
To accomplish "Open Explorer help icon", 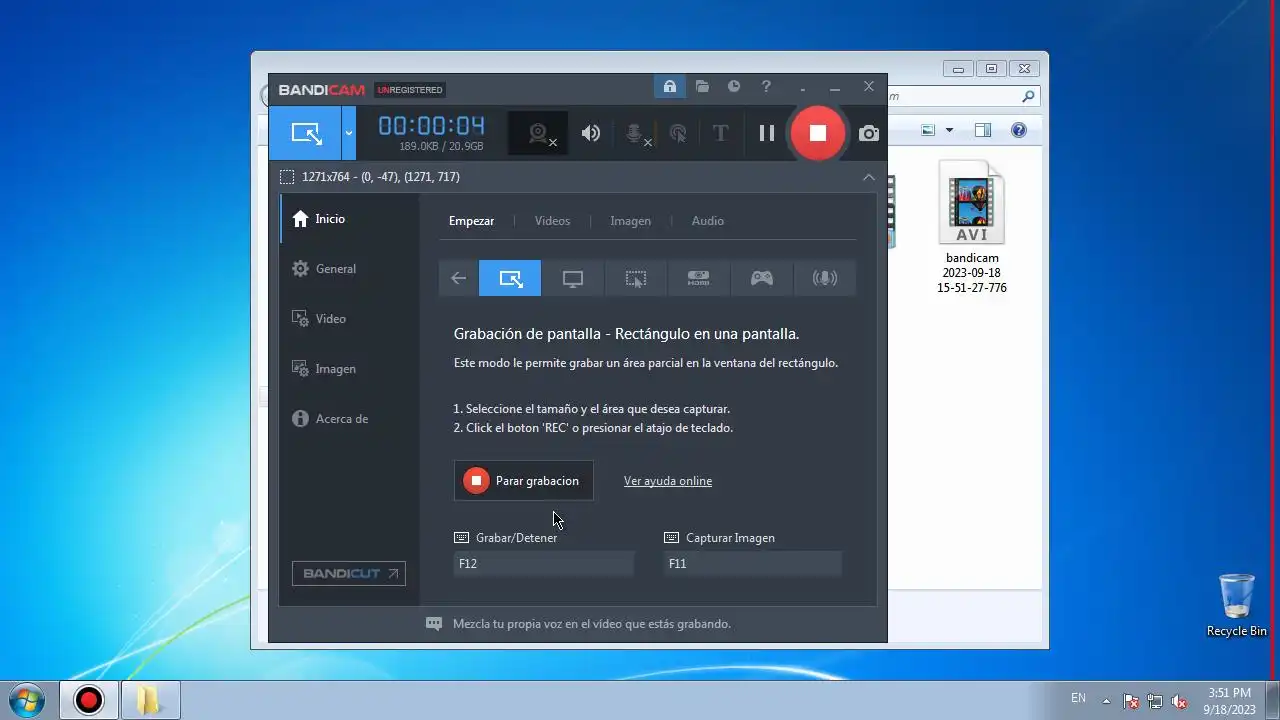I will pos(1019,130).
